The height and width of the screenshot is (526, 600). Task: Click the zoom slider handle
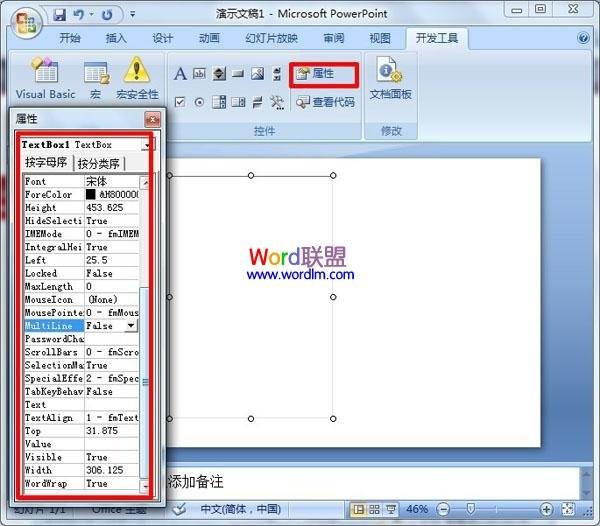pyautogui.click(x=471, y=509)
